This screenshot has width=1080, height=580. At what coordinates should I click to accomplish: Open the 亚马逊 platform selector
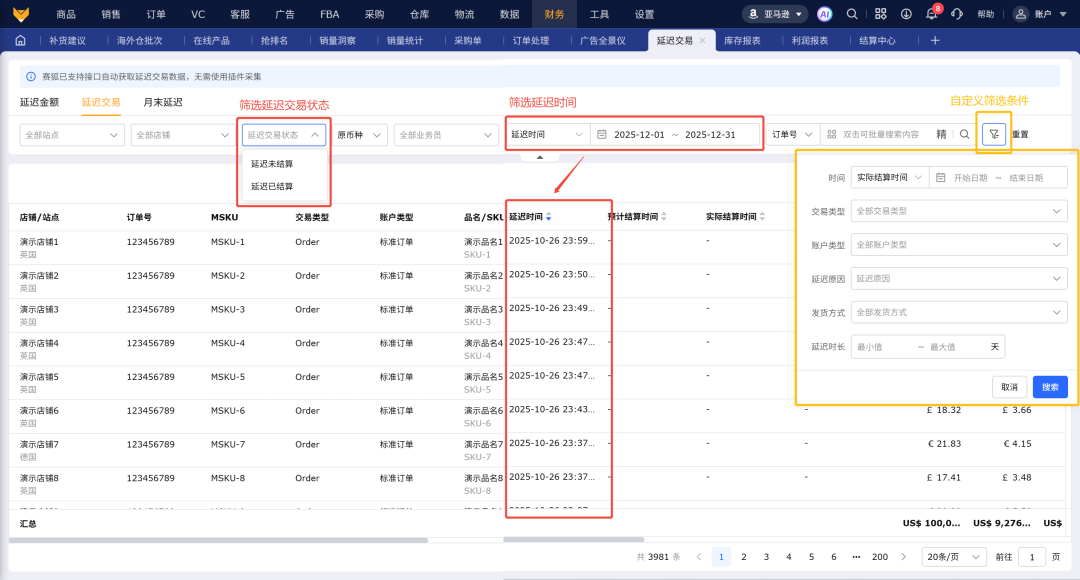[x=776, y=14]
